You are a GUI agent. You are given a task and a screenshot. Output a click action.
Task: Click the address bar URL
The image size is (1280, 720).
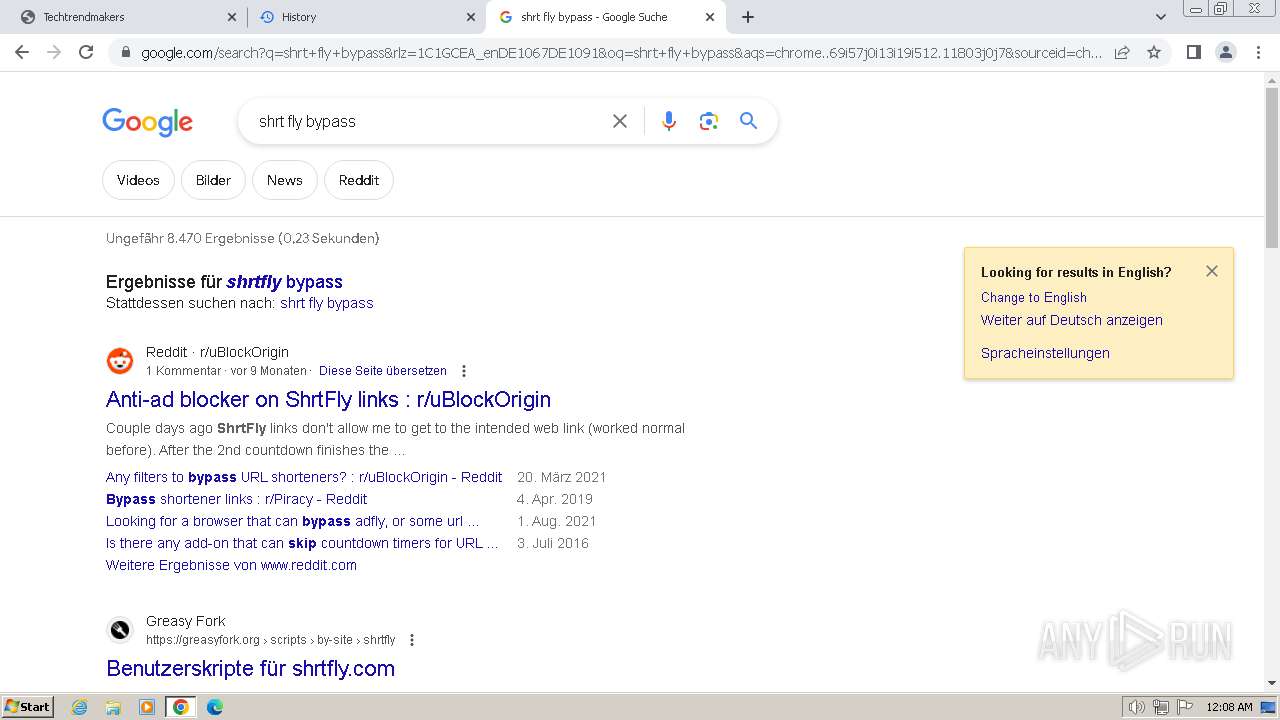620,52
